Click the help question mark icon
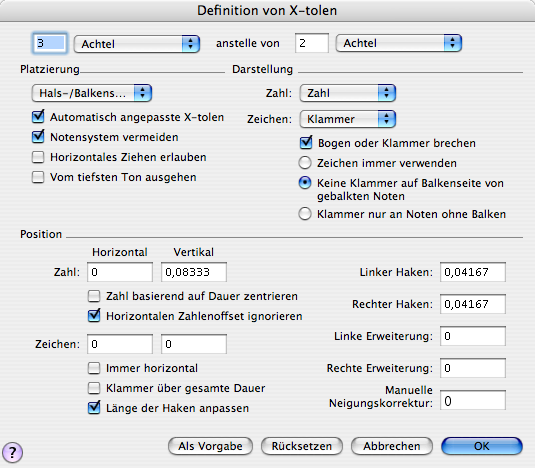The width and height of the screenshot is (535, 468). click(x=12, y=452)
